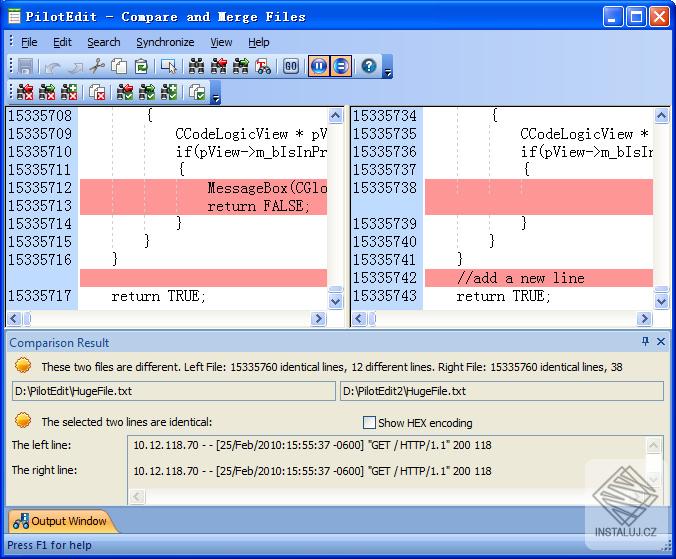Close the Comparison Result panel
This screenshot has width=676, height=559.
click(660, 342)
